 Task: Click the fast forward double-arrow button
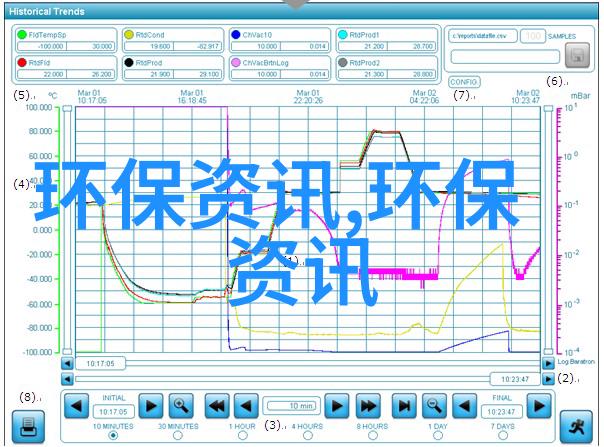click(368, 406)
